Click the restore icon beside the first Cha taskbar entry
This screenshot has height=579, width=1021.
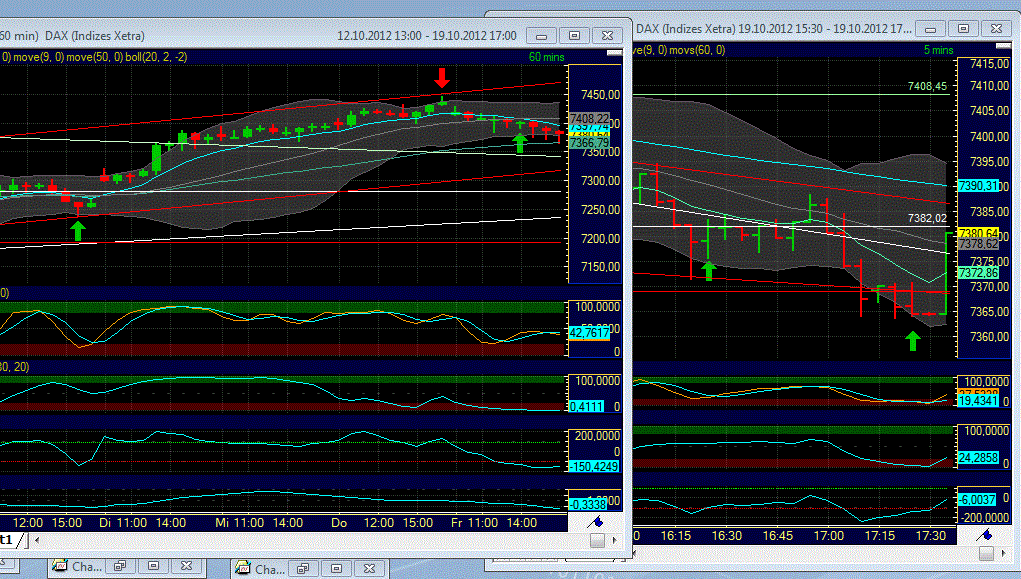point(120,566)
